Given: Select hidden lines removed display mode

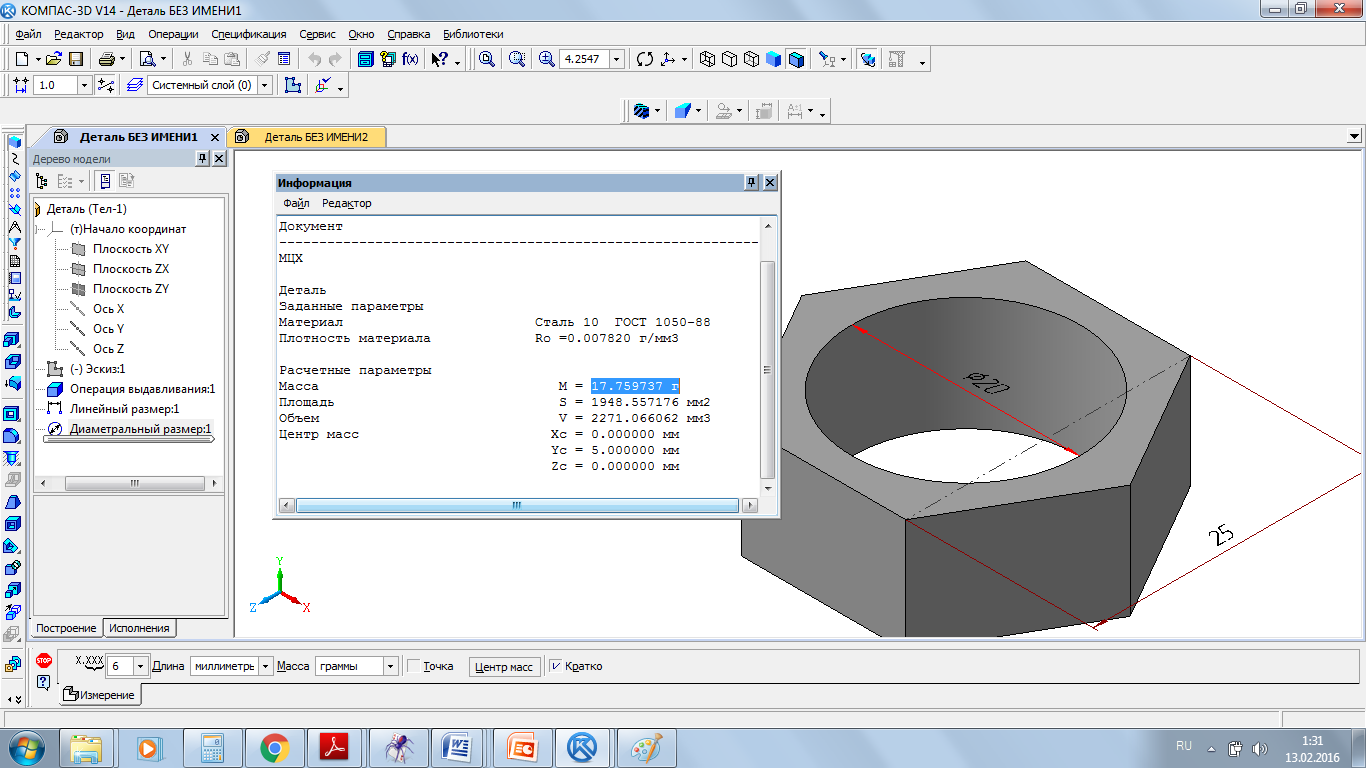Looking at the screenshot, I should click(x=730, y=59).
